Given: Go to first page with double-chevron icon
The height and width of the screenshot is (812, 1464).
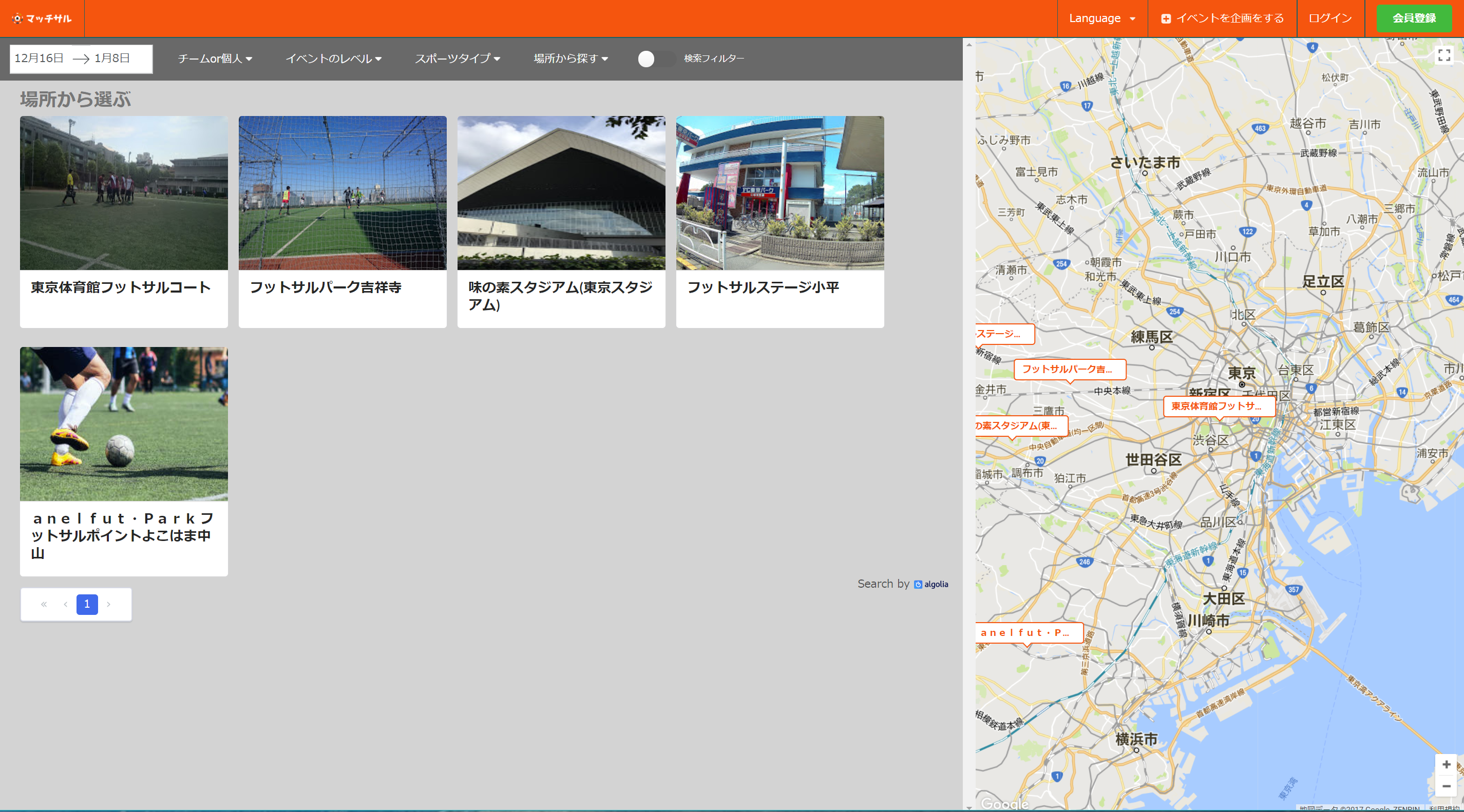Looking at the screenshot, I should [x=44, y=604].
